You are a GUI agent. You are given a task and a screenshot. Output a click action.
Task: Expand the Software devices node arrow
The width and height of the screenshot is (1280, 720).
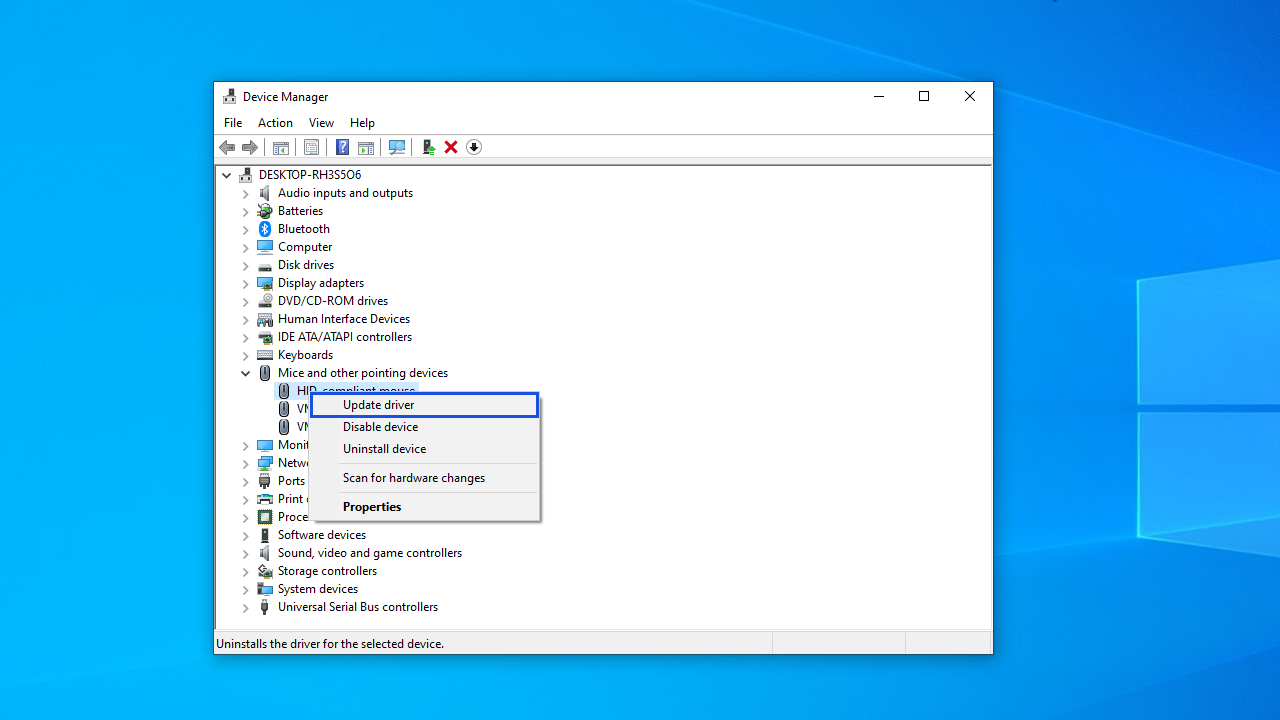(x=246, y=535)
